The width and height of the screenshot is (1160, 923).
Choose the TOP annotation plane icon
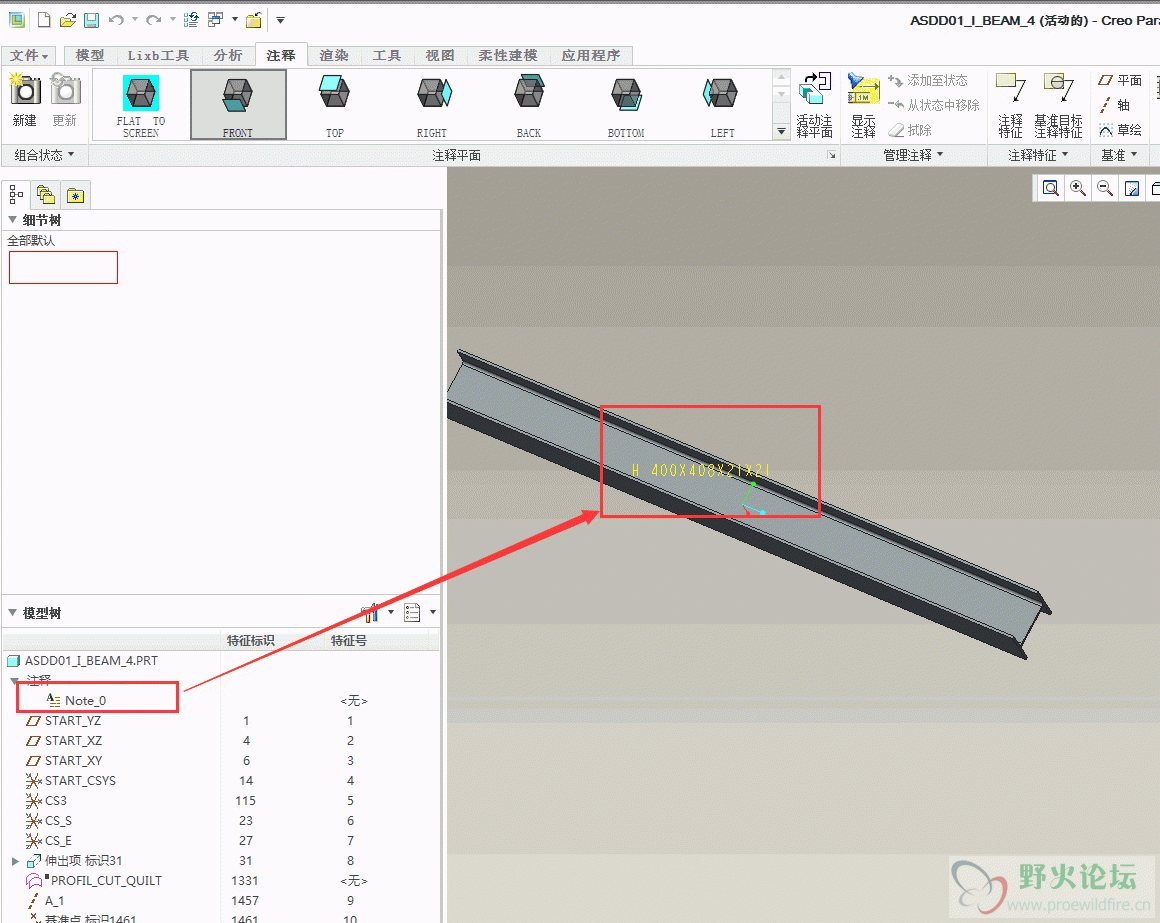(334, 104)
